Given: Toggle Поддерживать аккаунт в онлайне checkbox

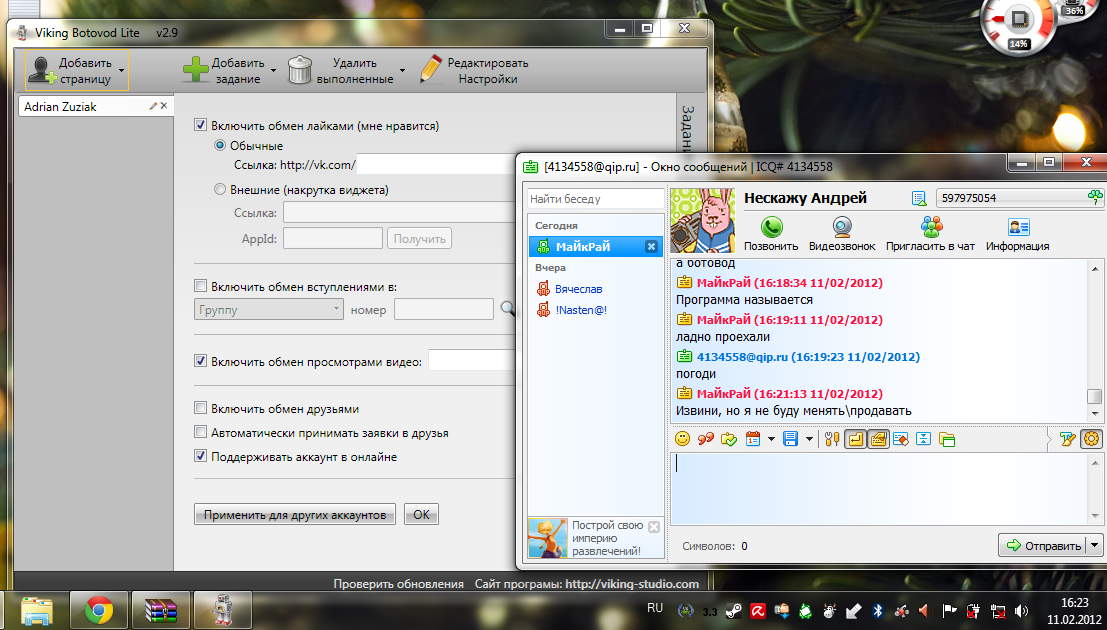Looking at the screenshot, I should tap(201, 456).
